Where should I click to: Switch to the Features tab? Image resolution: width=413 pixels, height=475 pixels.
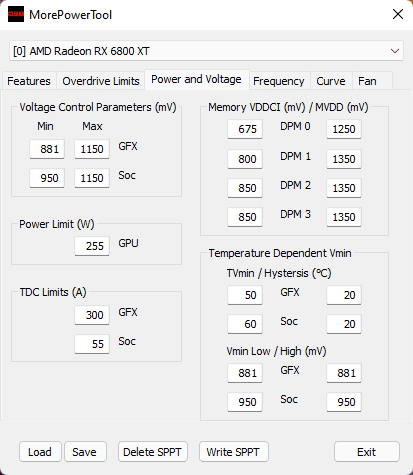29,81
